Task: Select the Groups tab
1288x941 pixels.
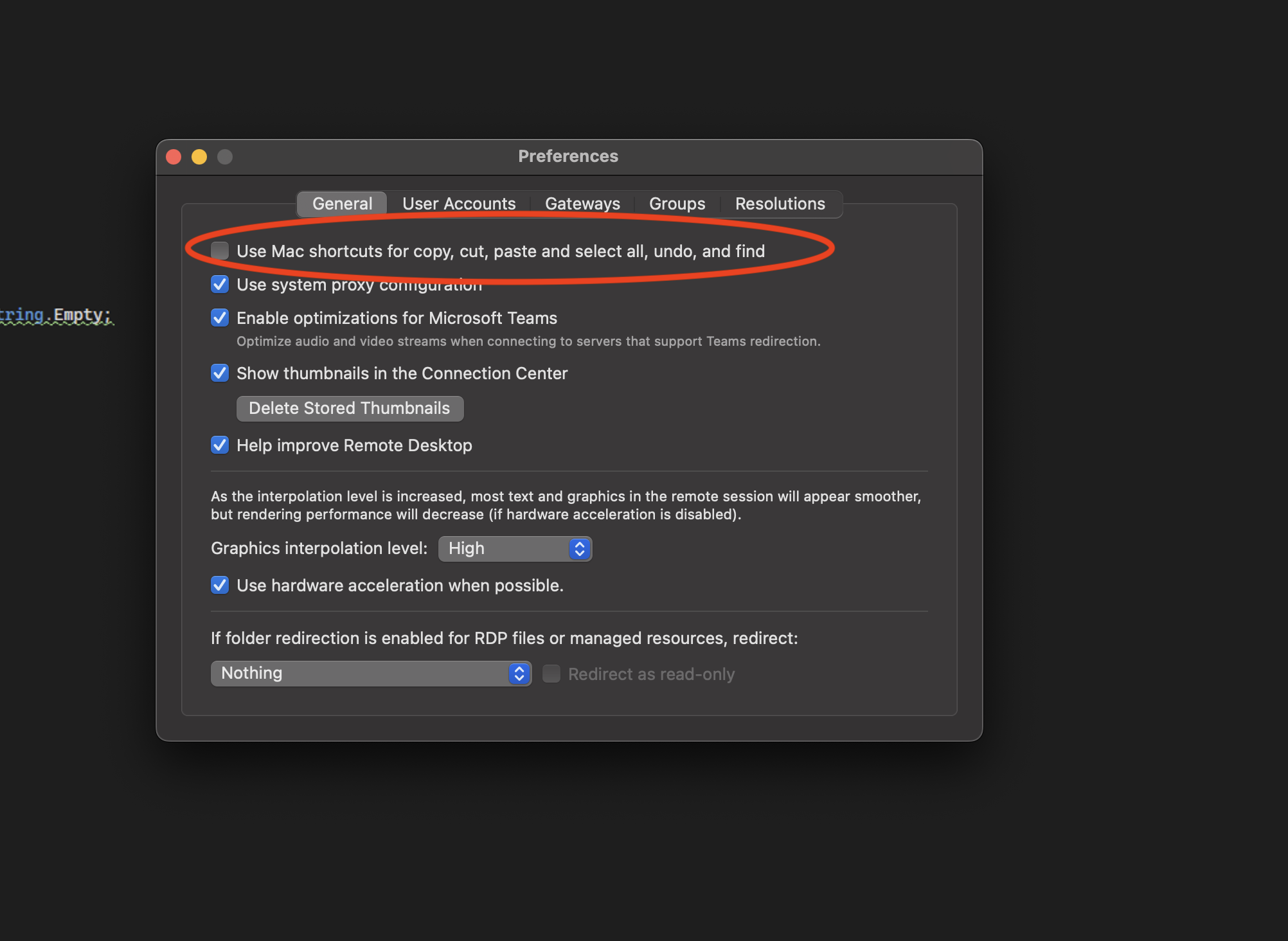Action: click(x=676, y=203)
